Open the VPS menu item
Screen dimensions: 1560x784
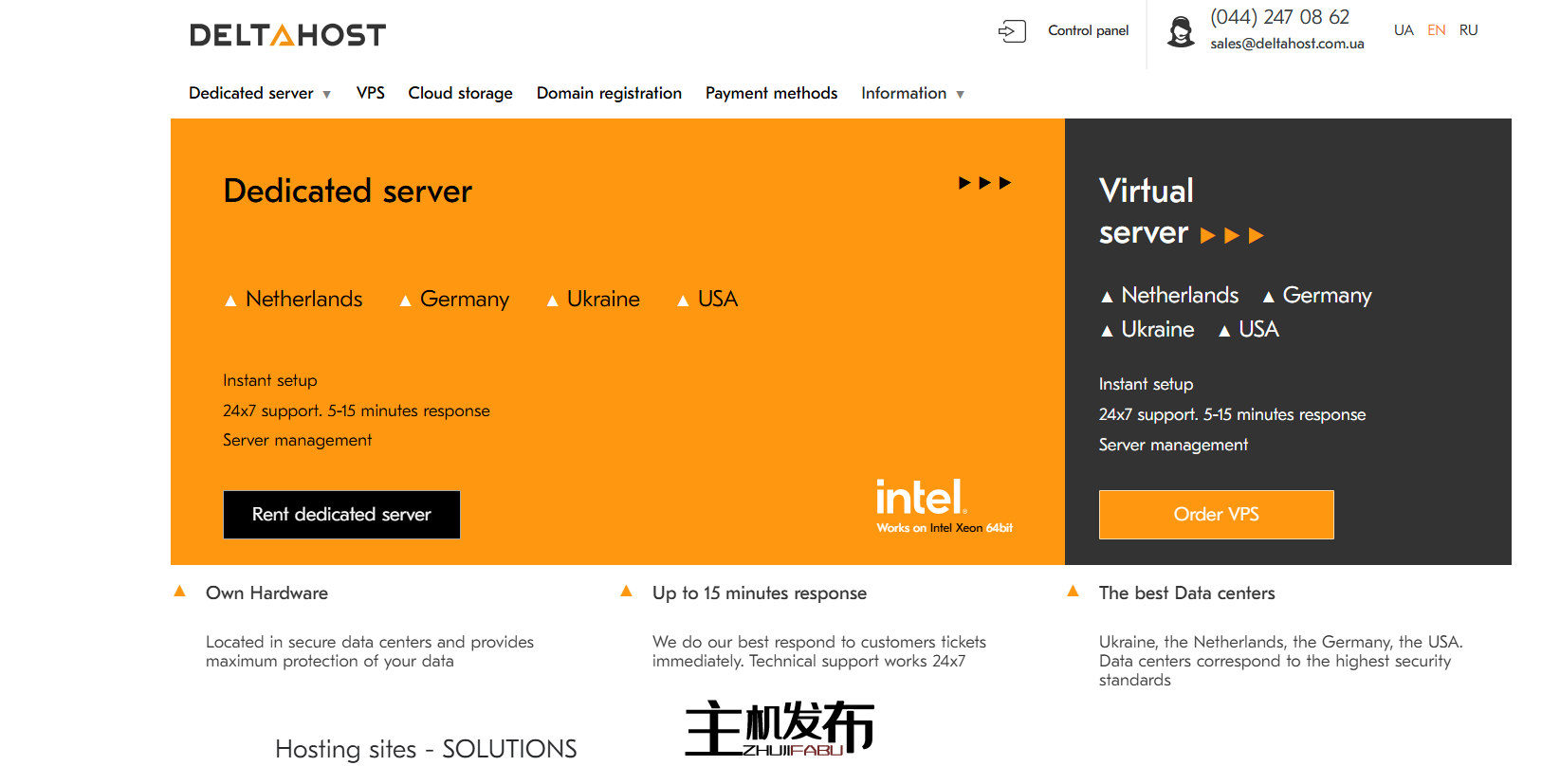tap(370, 93)
